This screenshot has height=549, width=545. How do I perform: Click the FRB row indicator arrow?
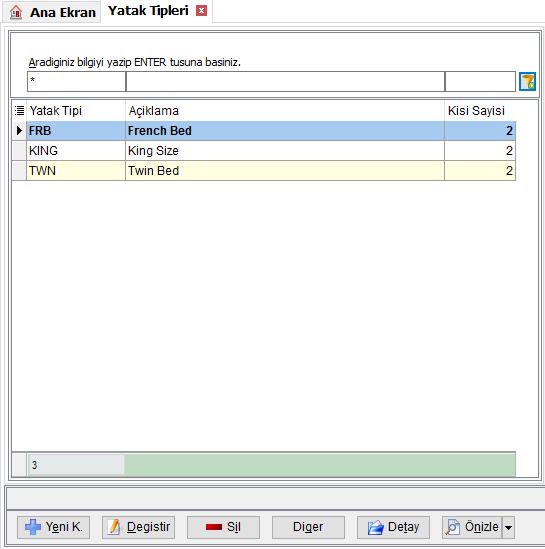coord(19,131)
